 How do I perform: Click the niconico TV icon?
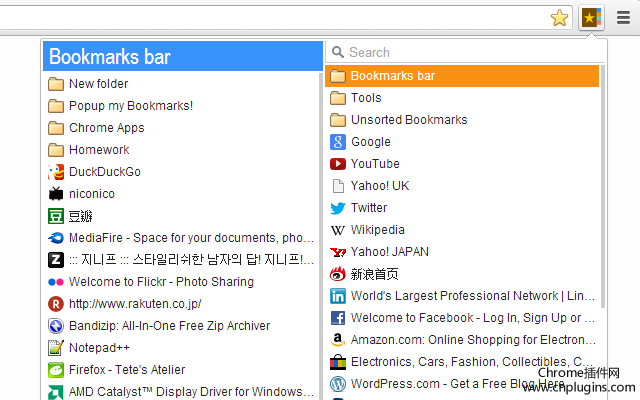(56, 194)
